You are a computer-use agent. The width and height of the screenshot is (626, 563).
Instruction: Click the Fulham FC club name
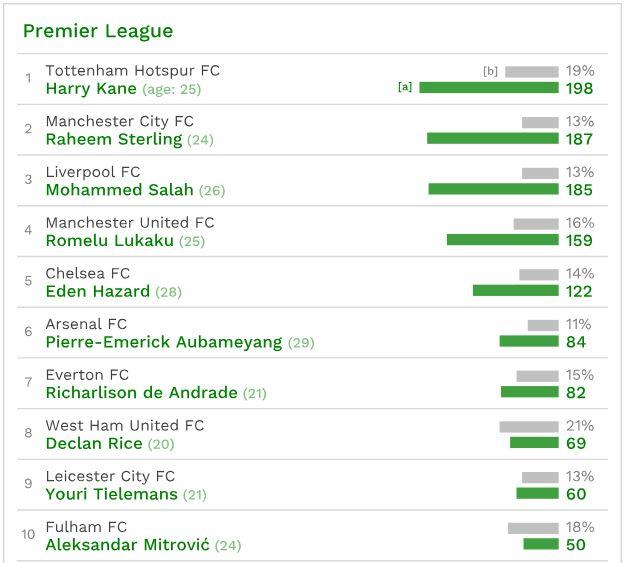(x=86, y=527)
